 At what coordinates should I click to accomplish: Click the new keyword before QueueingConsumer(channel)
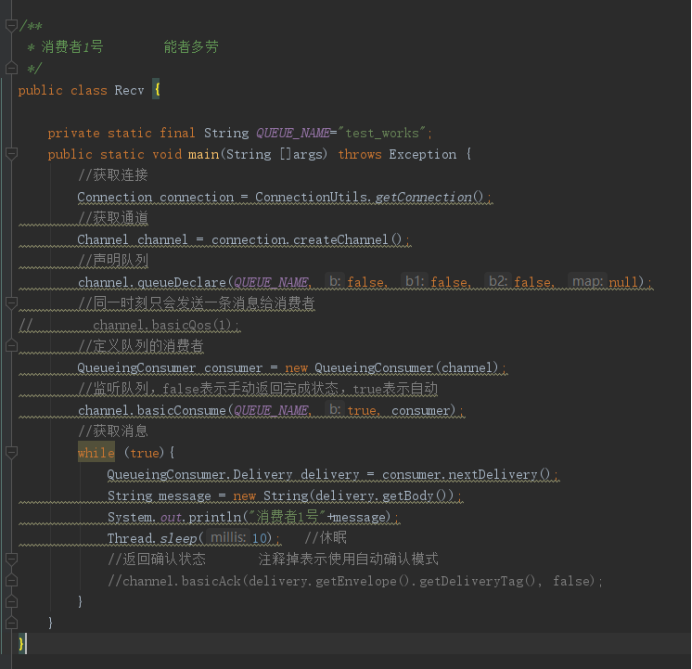click(x=296, y=368)
